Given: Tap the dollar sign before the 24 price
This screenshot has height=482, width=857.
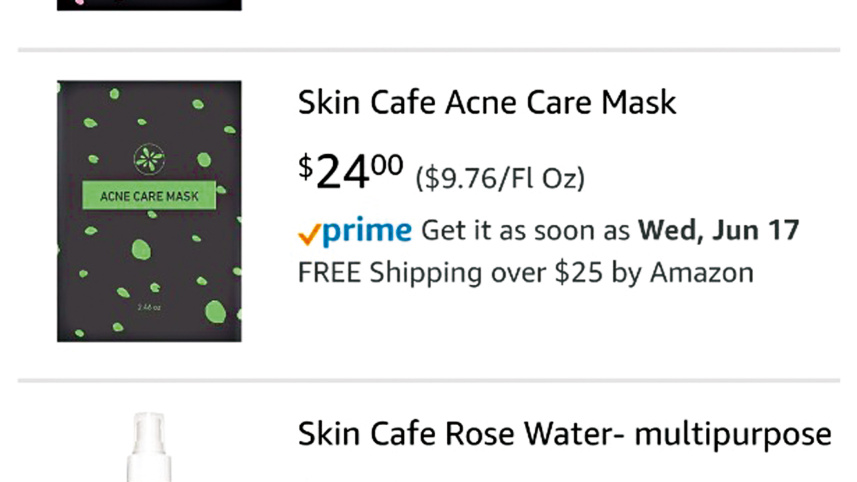Looking at the screenshot, I should coord(306,168).
